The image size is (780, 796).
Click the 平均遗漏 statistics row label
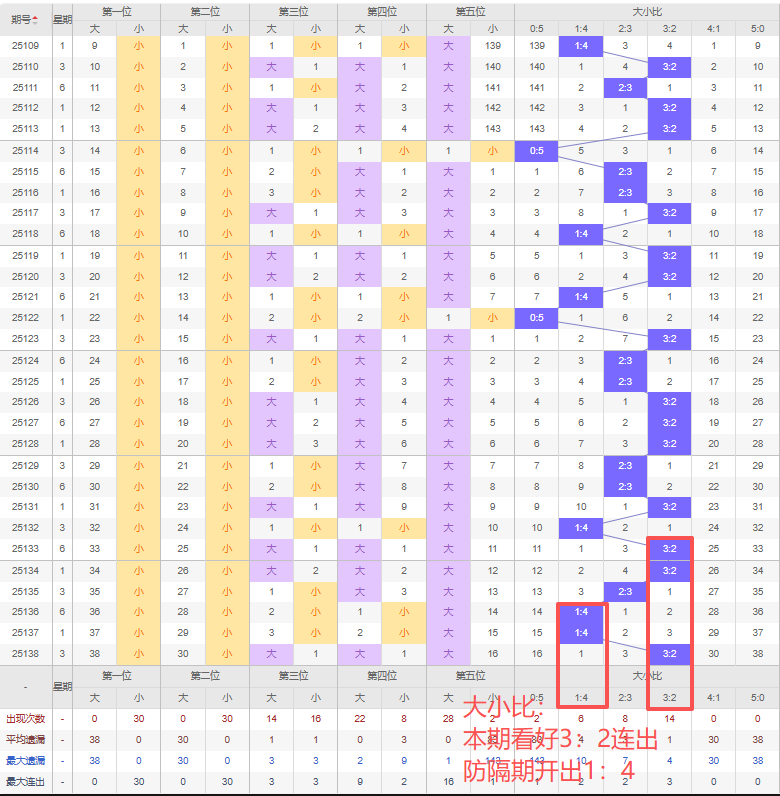25,740
